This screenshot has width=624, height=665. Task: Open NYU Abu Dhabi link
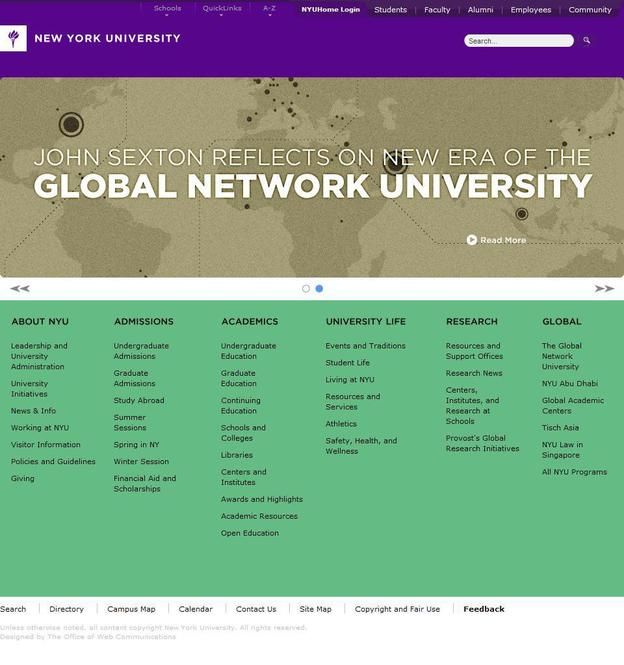tap(570, 383)
